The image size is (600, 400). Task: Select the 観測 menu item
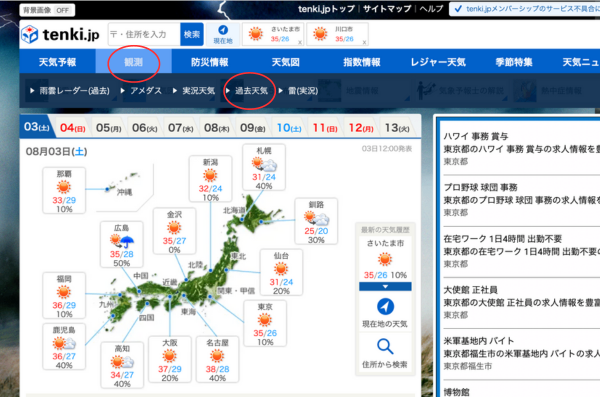133,62
